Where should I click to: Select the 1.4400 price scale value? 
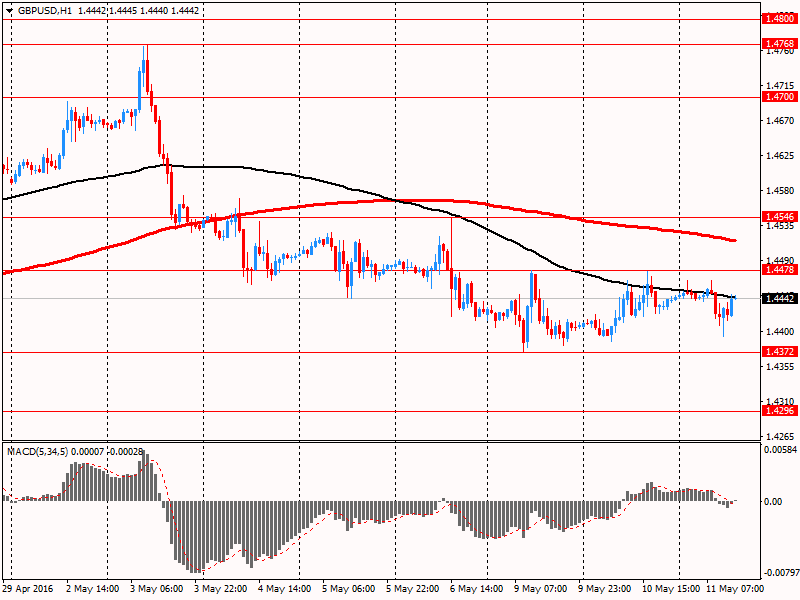pos(781,331)
